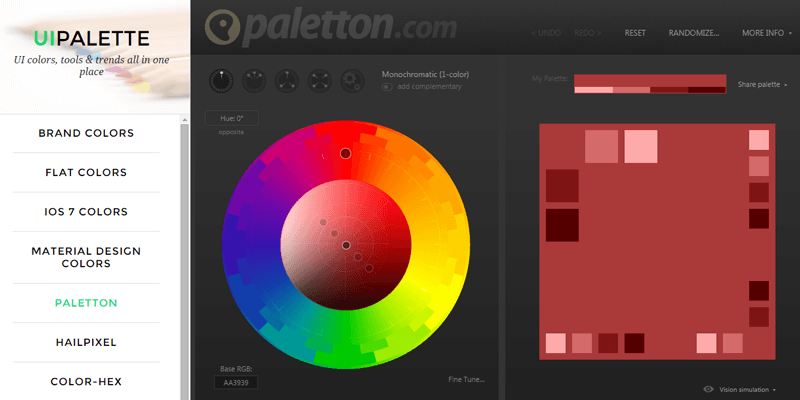Click the base hue dot on outer wheel
Image resolution: width=800 pixels, height=400 pixels.
tap(346, 154)
